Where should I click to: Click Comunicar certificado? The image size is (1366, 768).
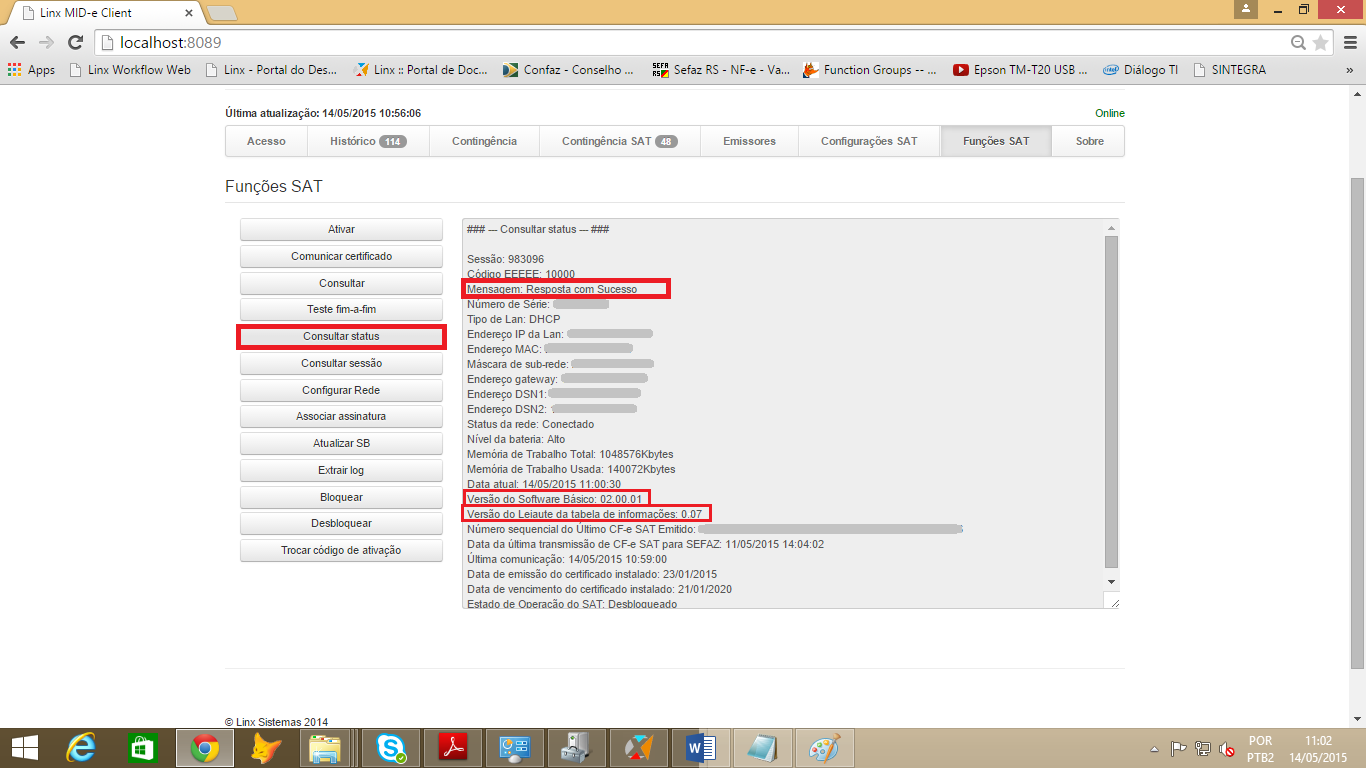pos(341,257)
